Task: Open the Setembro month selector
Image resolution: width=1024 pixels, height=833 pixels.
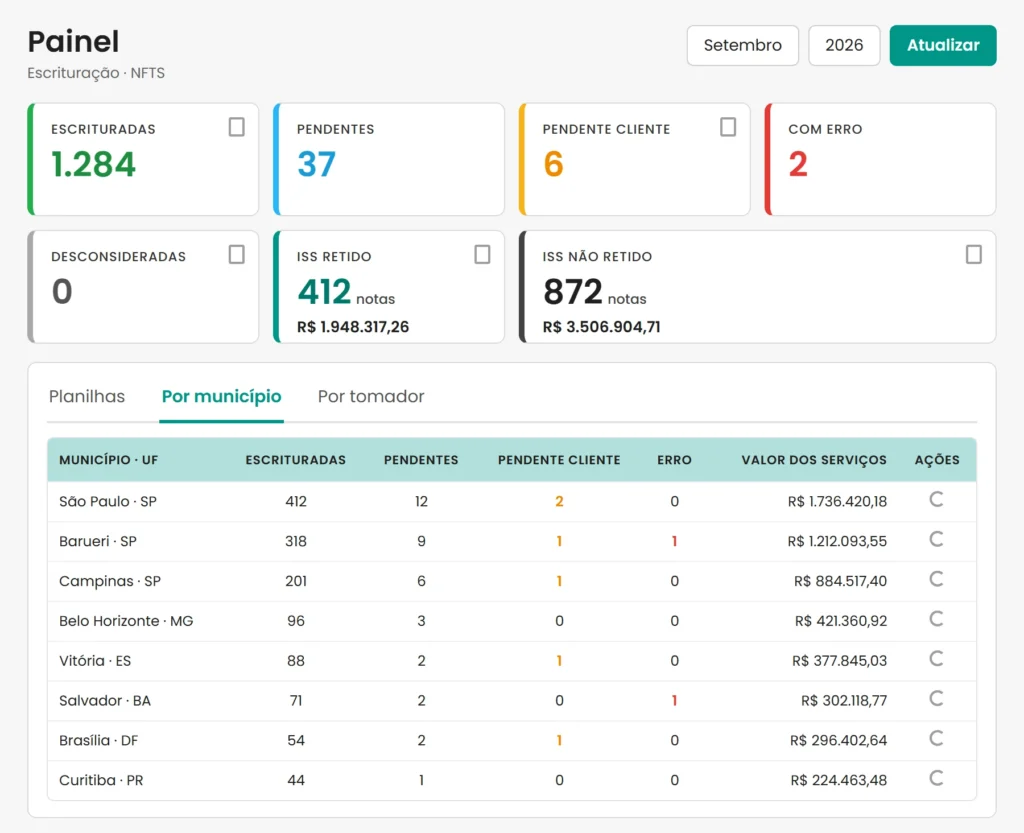Action: click(743, 45)
